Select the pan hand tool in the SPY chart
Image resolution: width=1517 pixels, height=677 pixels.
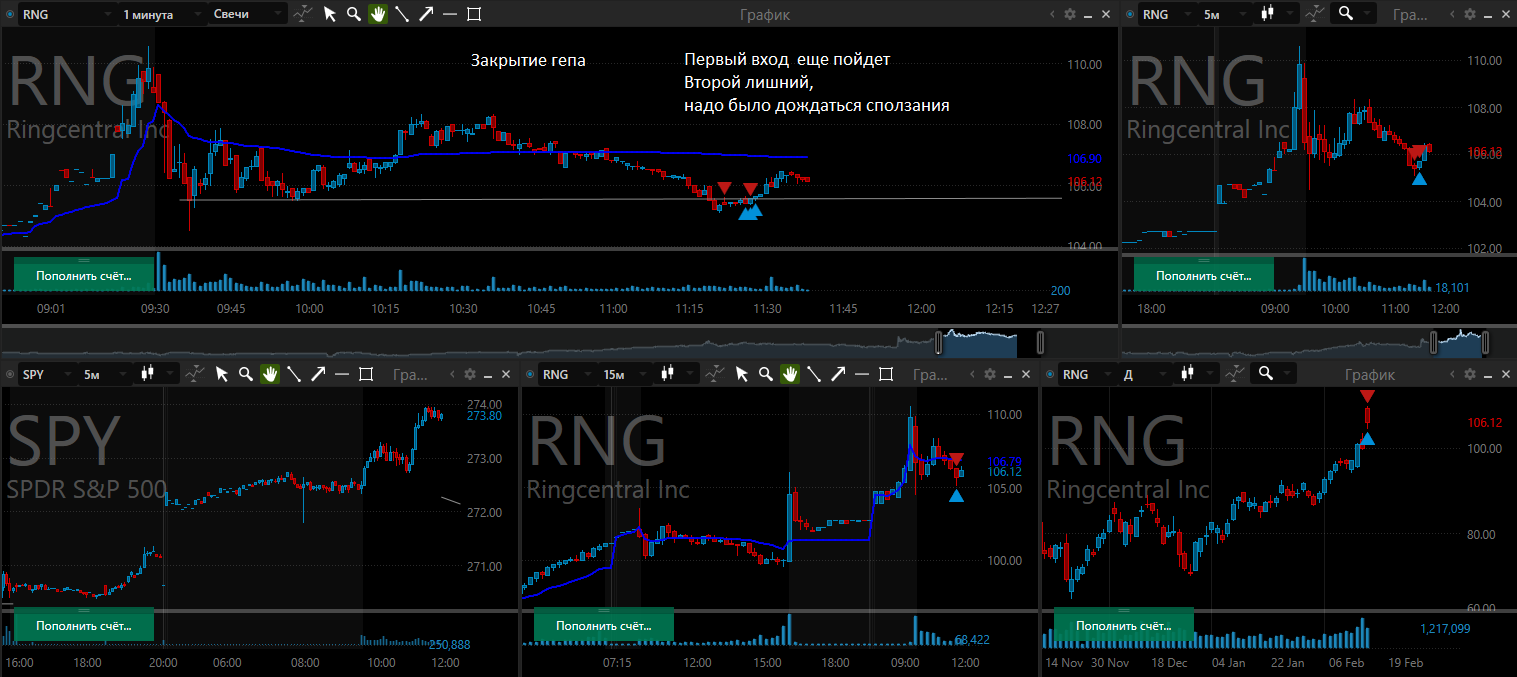coord(269,374)
